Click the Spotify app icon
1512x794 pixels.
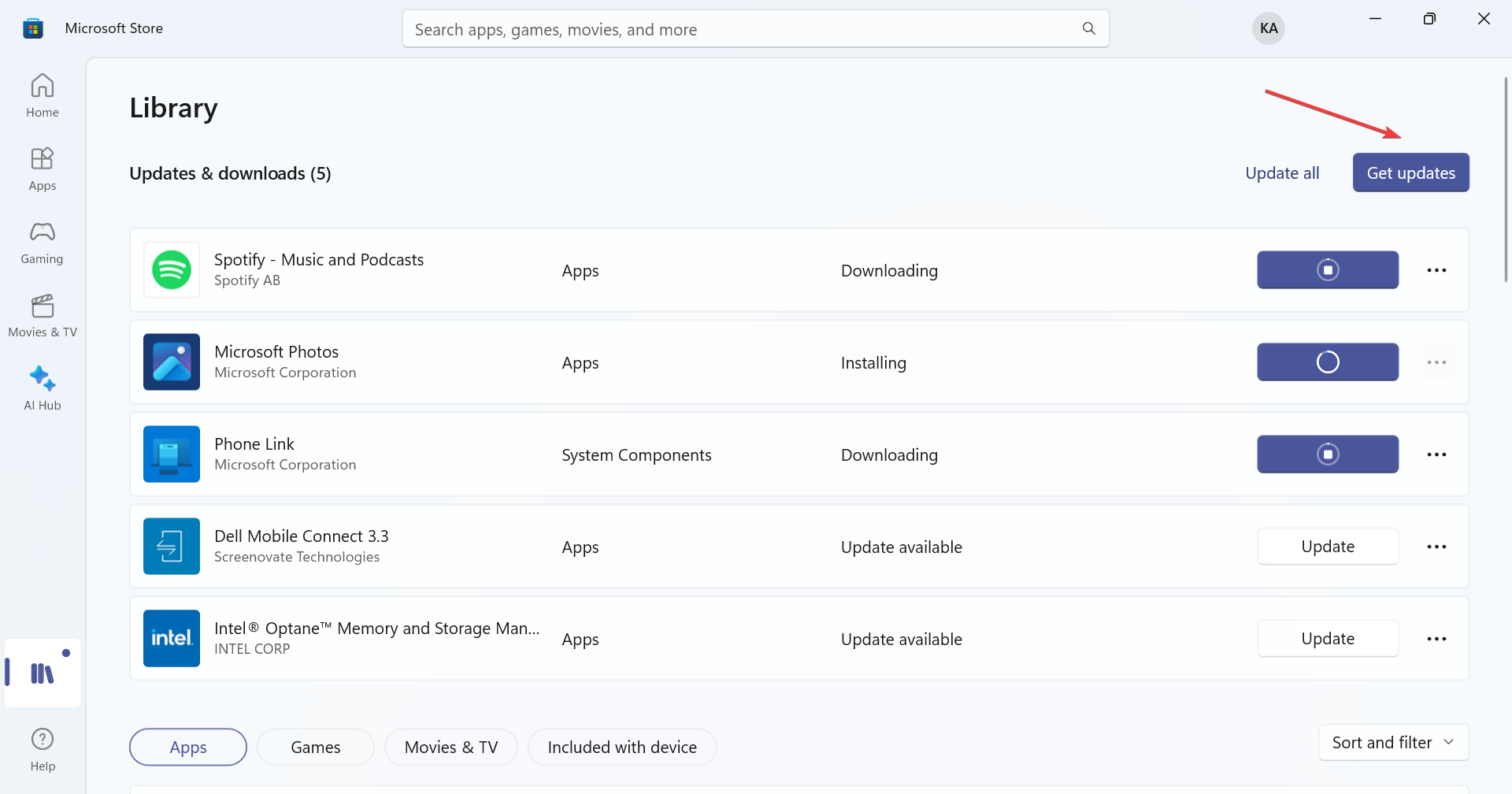[x=172, y=270]
